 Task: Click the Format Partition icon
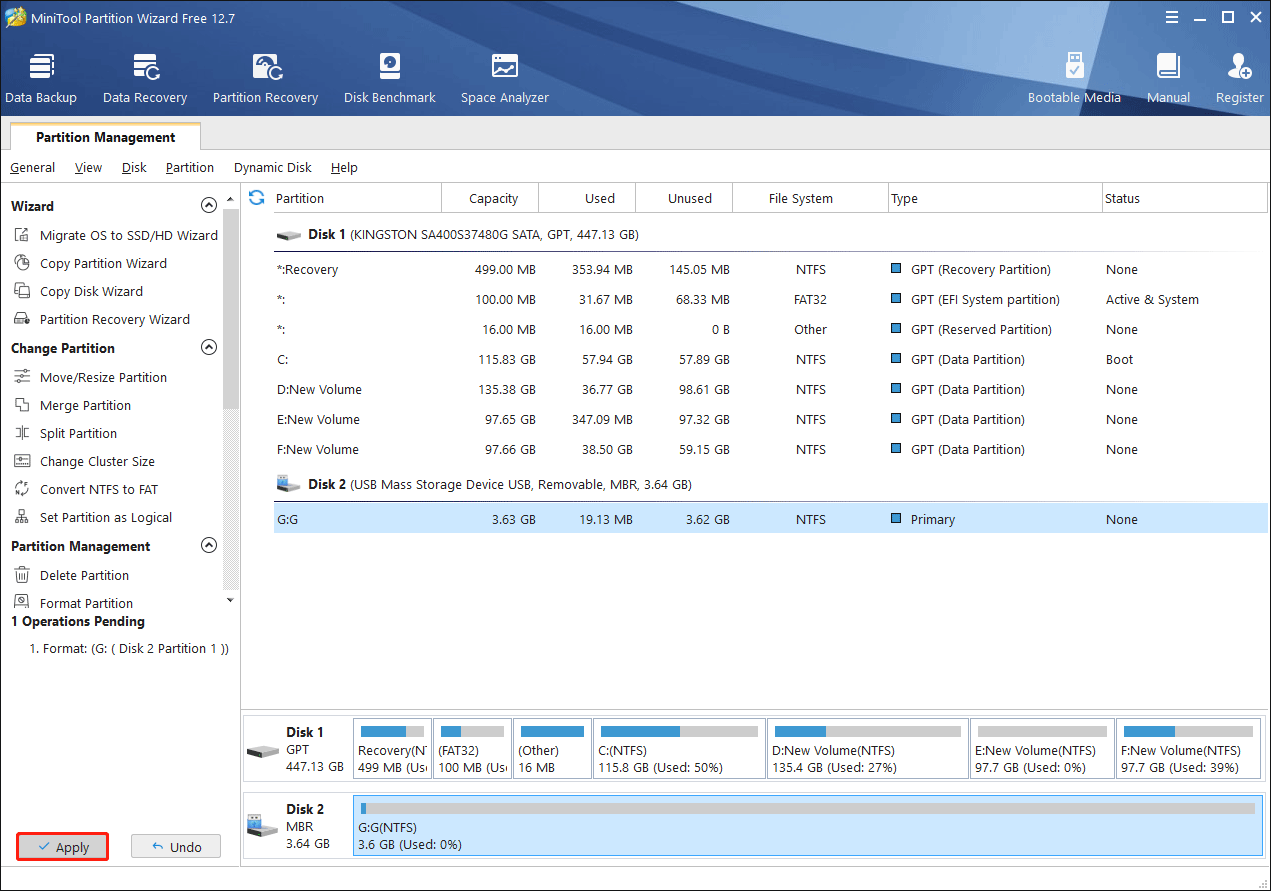point(21,602)
